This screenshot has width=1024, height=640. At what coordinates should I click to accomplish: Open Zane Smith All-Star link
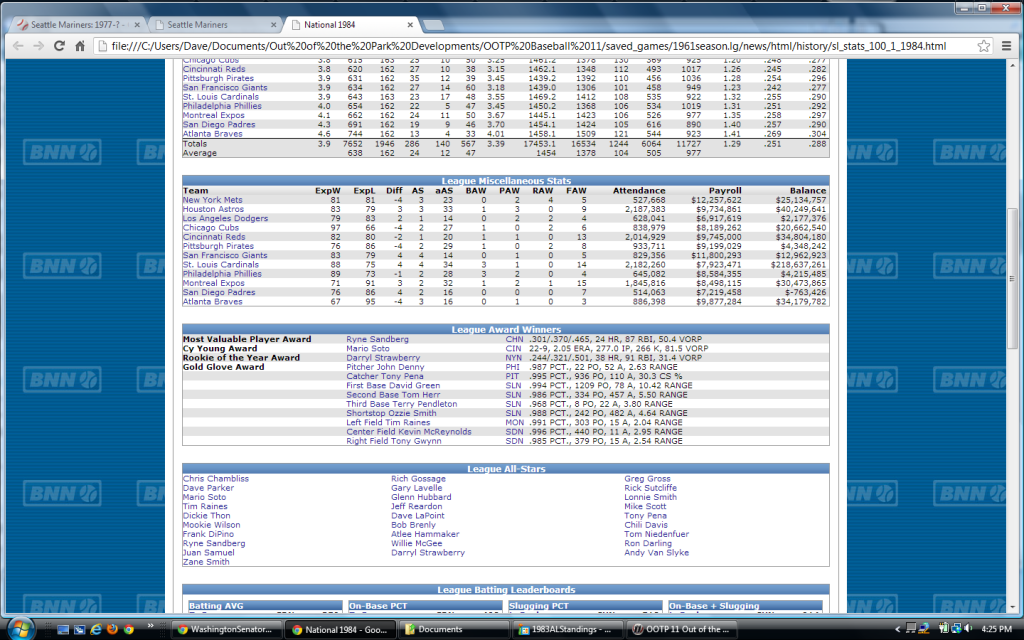[x=206, y=562]
